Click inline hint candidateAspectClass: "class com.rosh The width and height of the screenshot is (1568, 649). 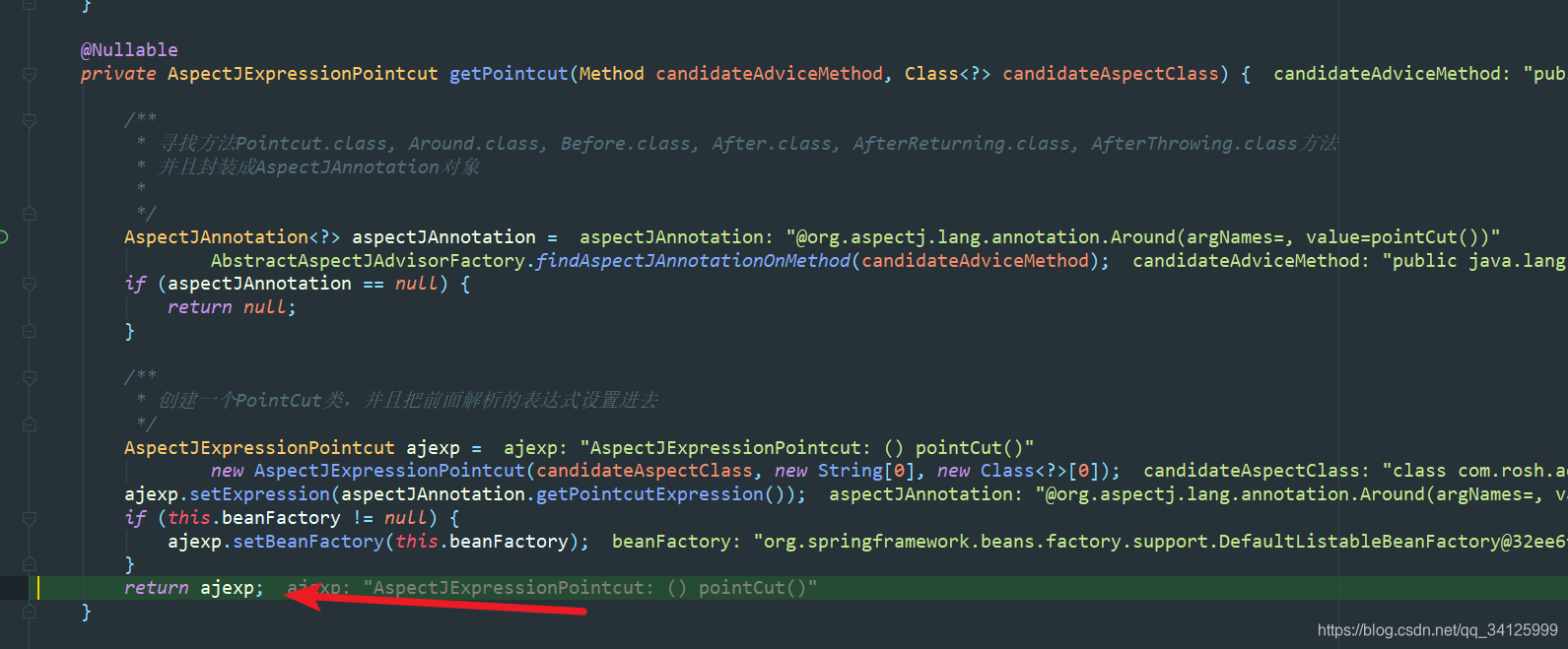click(x=1355, y=471)
